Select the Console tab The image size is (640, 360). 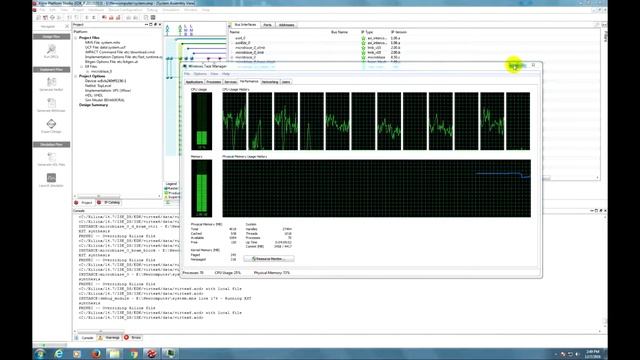click(85, 338)
